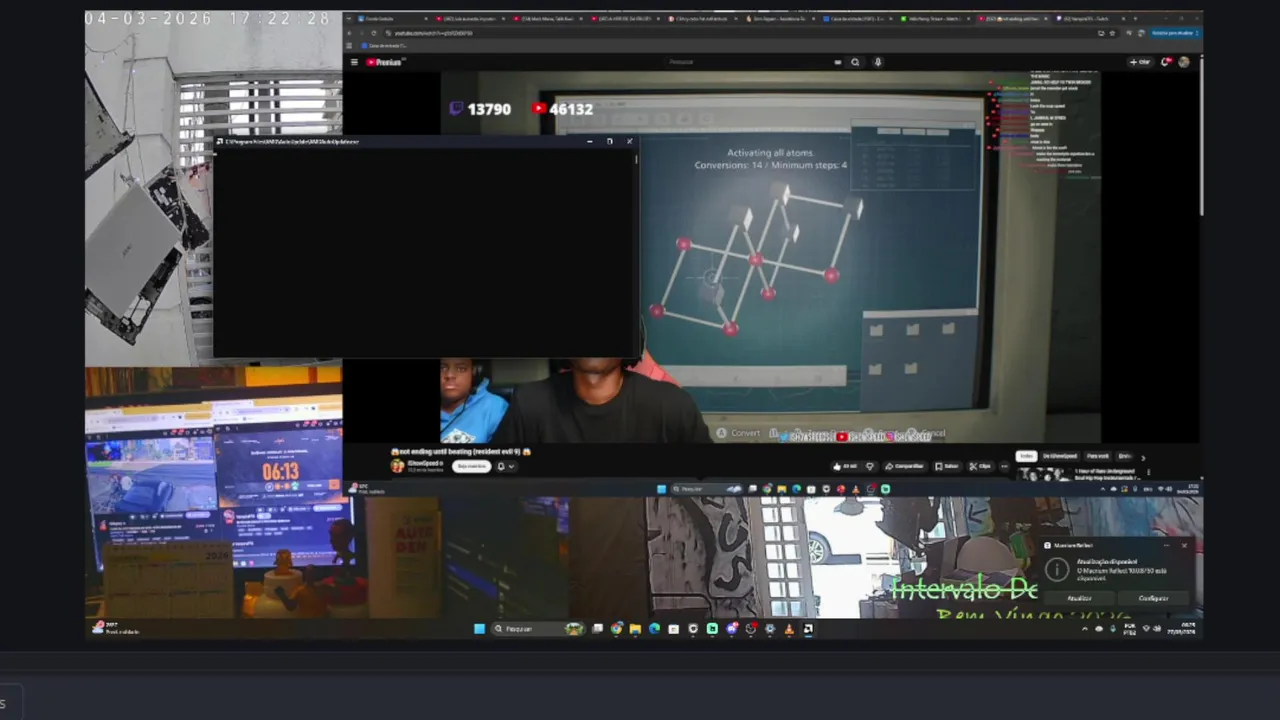
Task: Open more actions three-dot menu under video
Action: tap(1004, 466)
